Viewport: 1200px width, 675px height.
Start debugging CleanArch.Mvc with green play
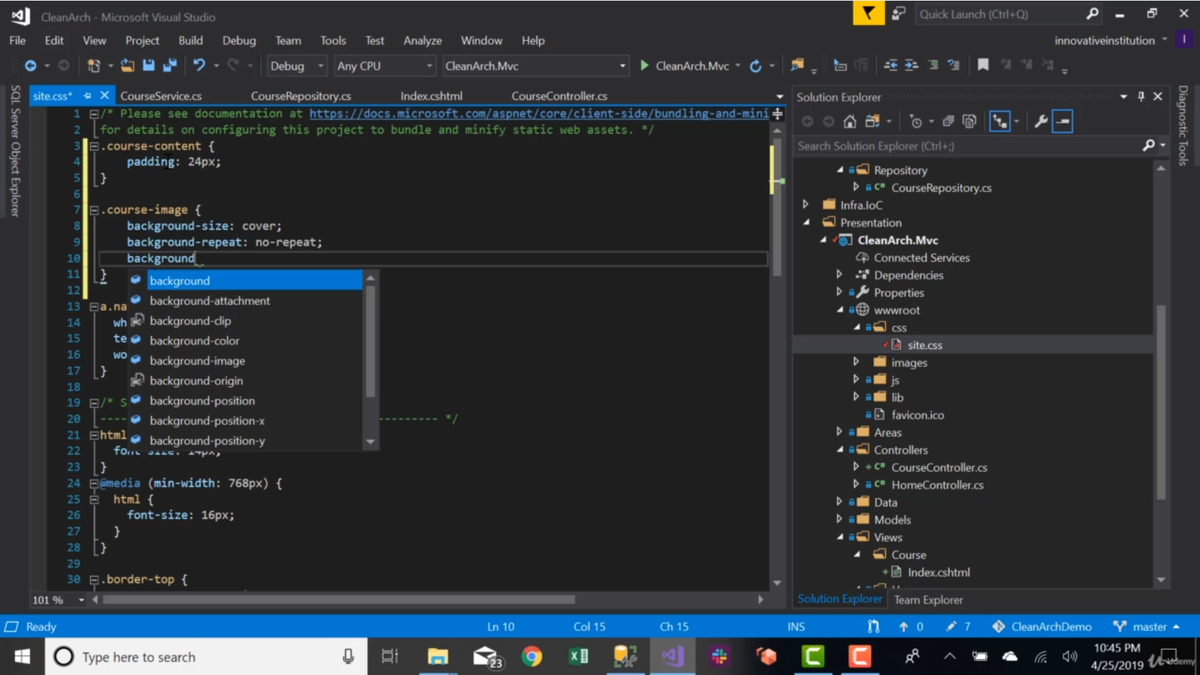pyautogui.click(x=645, y=66)
